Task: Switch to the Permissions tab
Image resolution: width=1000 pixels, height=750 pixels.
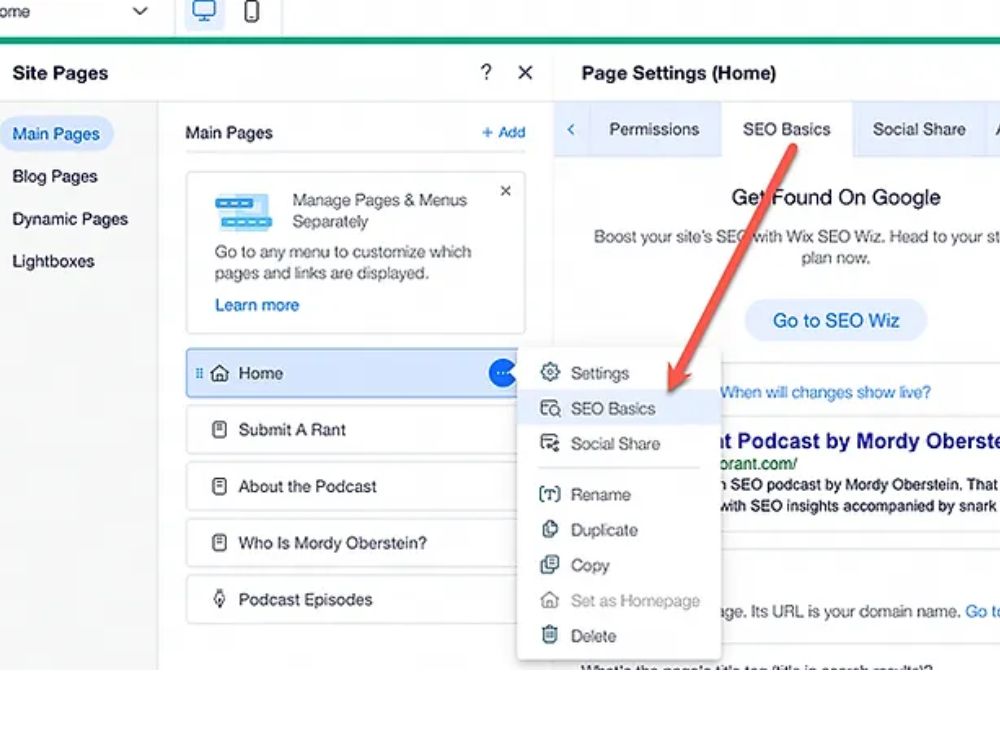Action: pos(654,129)
